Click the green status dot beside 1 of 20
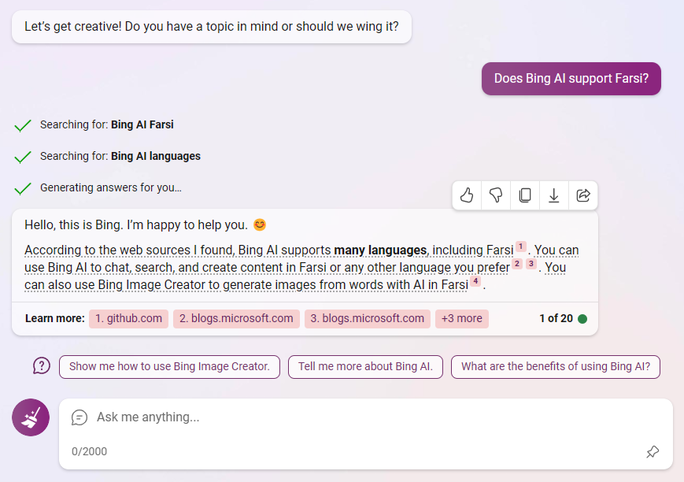Viewport: 684px width, 482px height. [582, 319]
